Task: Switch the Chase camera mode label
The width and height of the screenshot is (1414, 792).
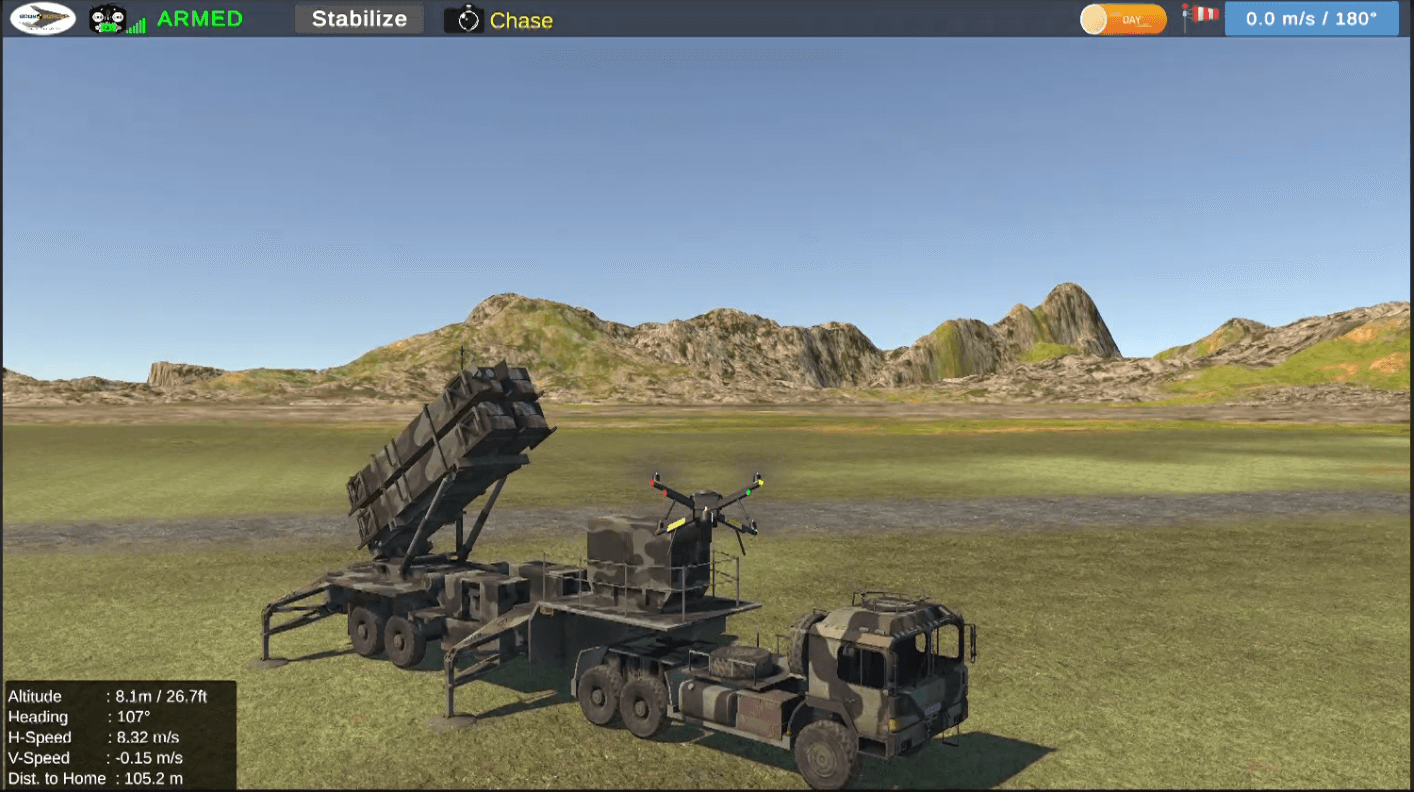Action: click(x=521, y=21)
